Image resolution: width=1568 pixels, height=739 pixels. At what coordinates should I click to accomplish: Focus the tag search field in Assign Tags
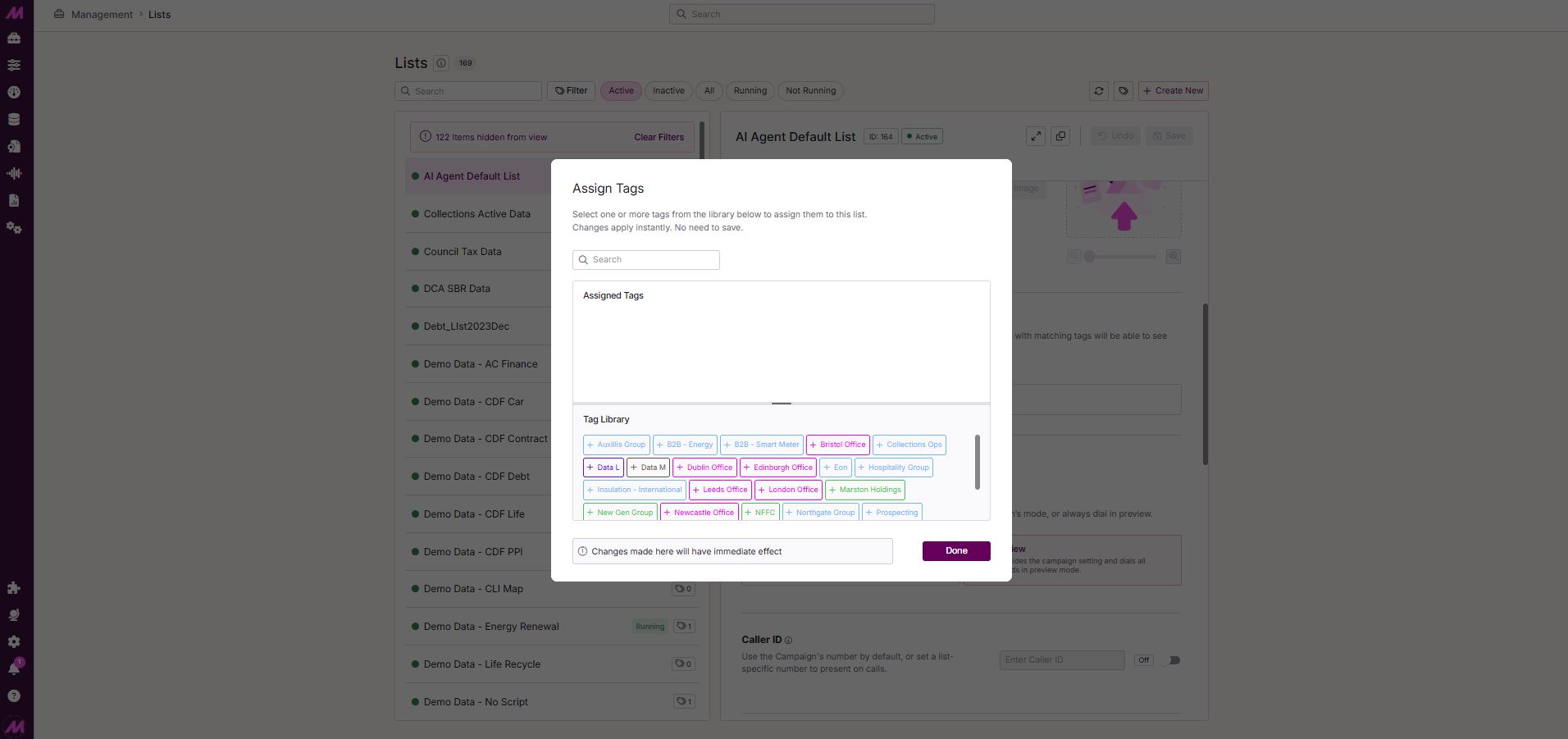click(x=646, y=260)
